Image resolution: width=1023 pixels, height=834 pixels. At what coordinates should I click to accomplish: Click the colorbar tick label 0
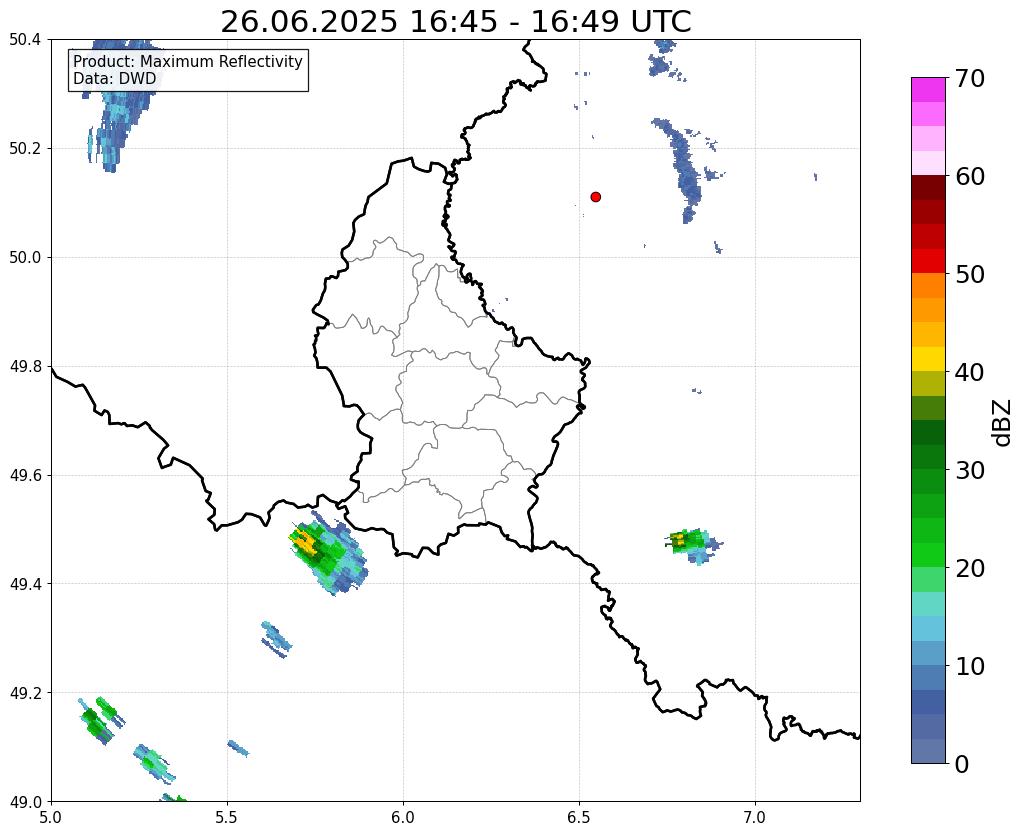click(x=962, y=764)
